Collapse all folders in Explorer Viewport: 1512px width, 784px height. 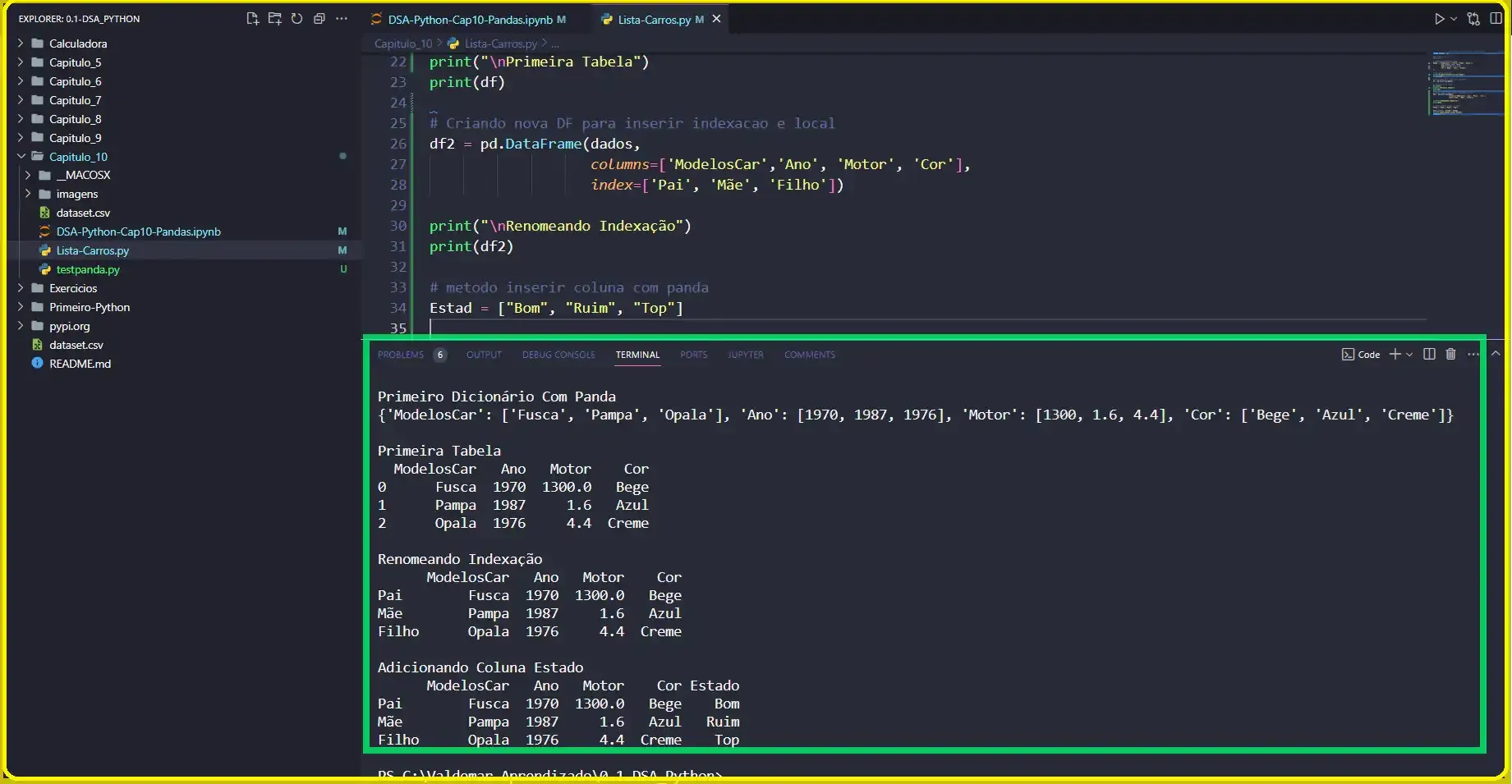(319, 18)
